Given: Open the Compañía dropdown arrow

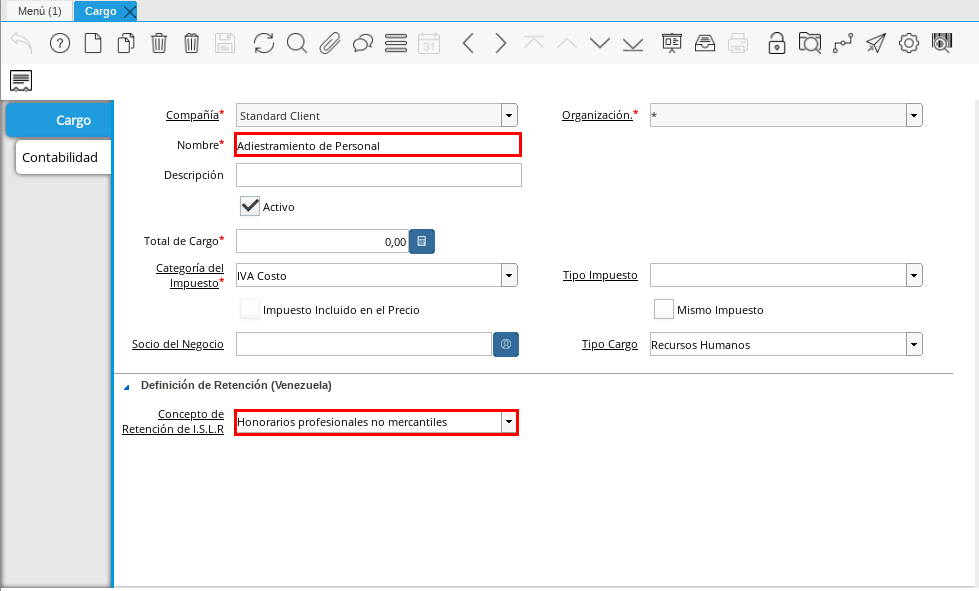Looking at the screenshot, I should (x=509, y=115).
